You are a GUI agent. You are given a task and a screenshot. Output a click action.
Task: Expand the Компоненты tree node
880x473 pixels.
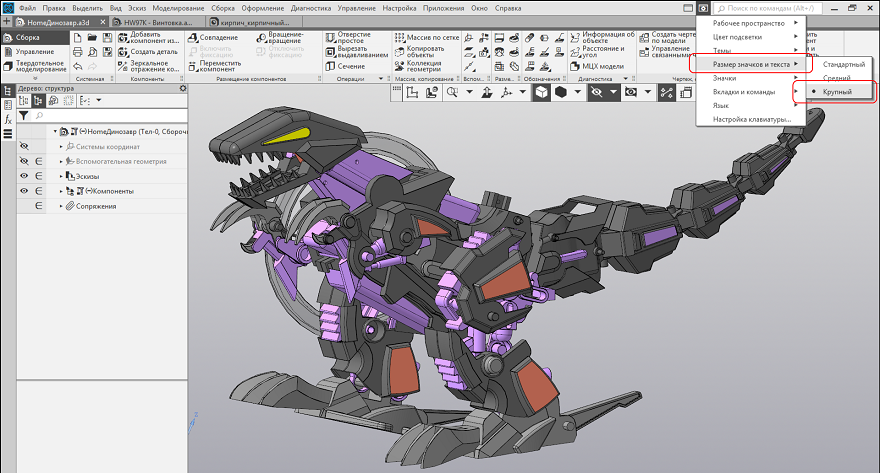[61, 191]
